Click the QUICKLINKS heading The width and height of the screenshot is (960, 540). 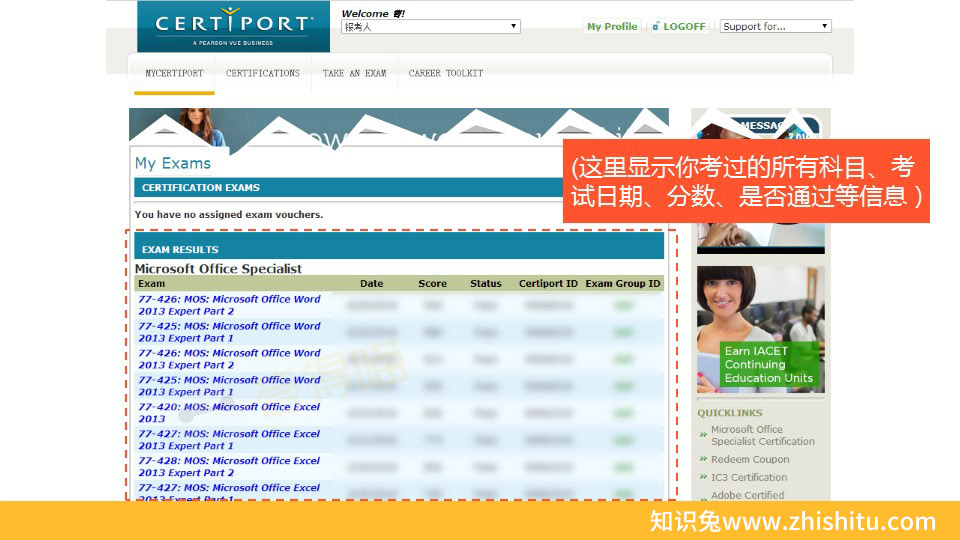pyautogui.click(x=730, y=413)
